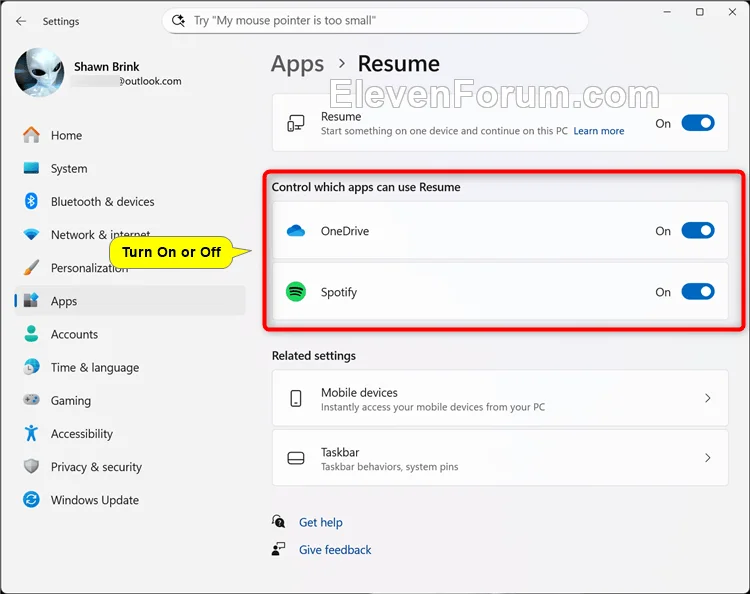Open Accessibility settings

130,433
